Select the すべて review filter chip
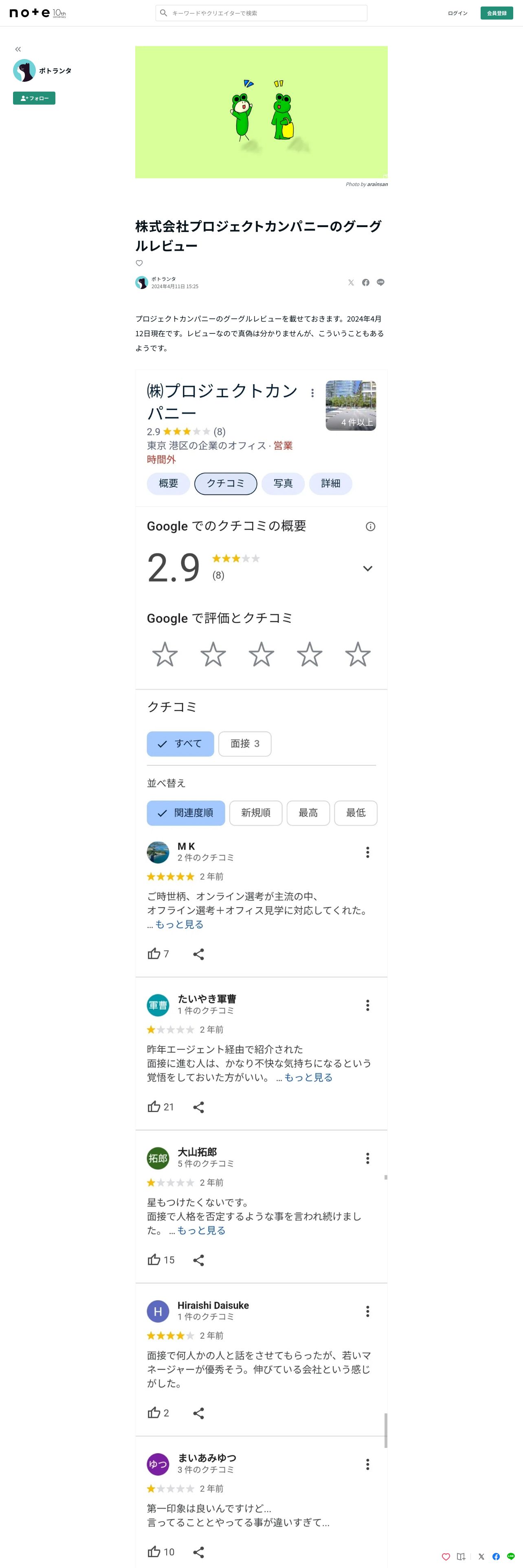Viewport: 523px width, 1568px height. [x=180, y=744]
